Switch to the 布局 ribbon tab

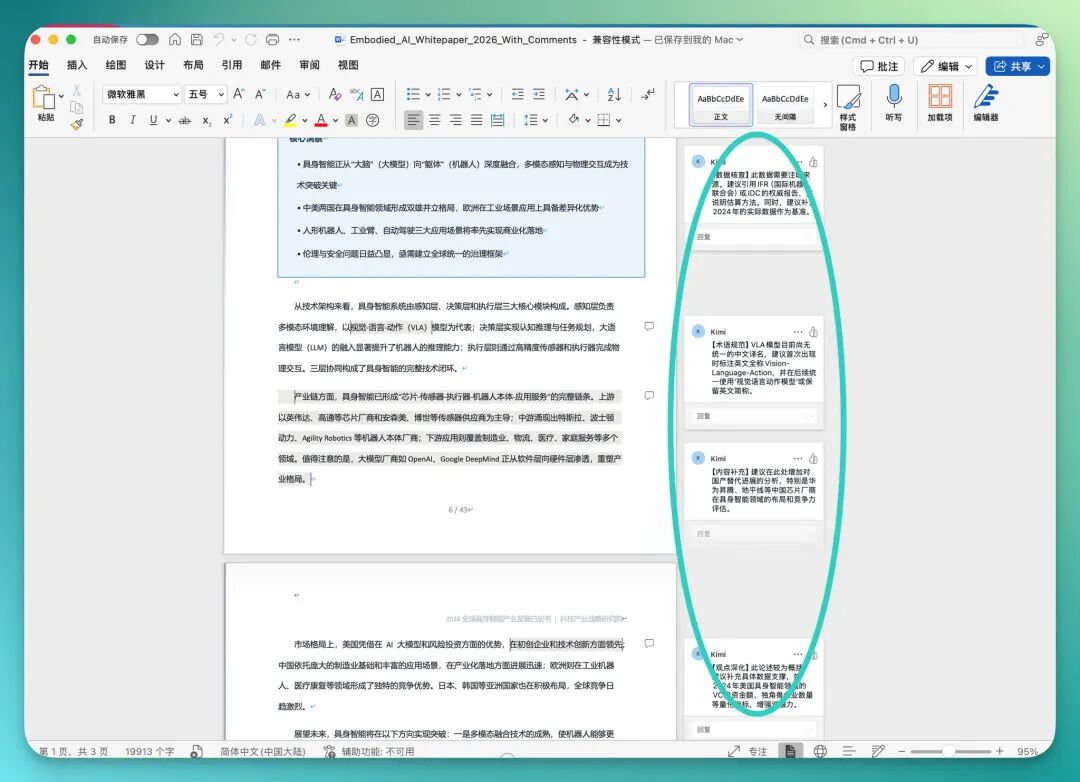coord(193,65)
